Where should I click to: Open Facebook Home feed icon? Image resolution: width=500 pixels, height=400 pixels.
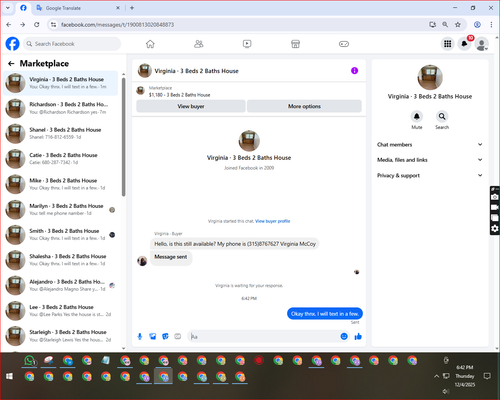pos(150,44)
